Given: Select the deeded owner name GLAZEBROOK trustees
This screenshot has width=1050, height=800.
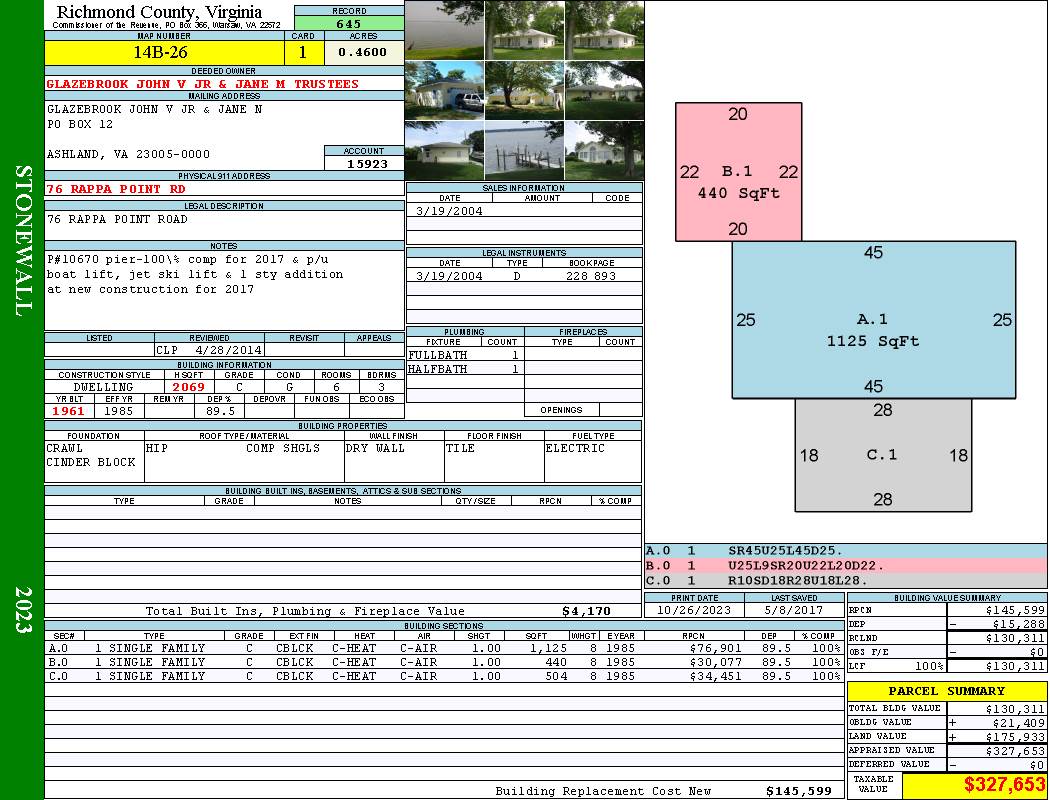Looking at the screenshot, I should point(202,84).
